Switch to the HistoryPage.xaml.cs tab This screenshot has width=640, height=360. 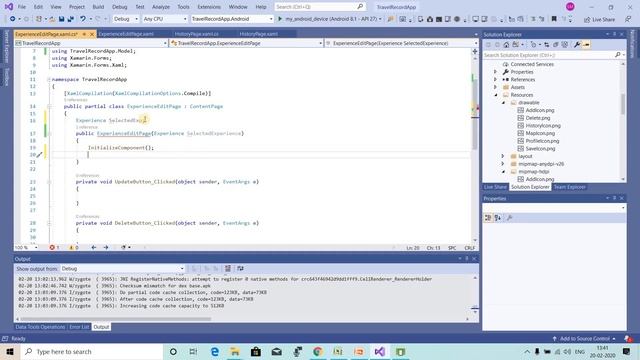197,34
